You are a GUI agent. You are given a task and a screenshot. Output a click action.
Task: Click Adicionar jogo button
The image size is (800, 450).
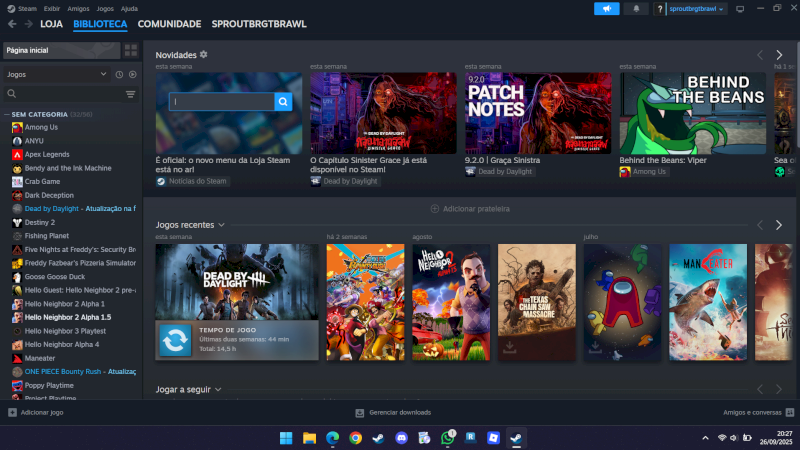[x=35, y=412]
